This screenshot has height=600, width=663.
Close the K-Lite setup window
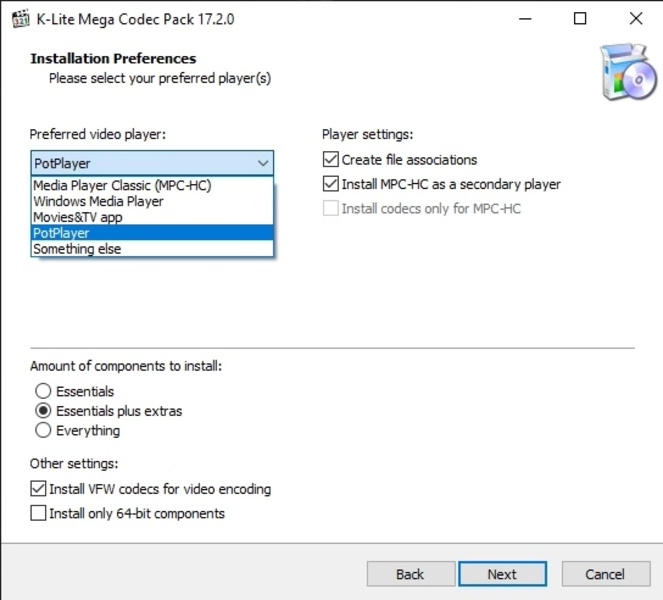pos(636,19)
